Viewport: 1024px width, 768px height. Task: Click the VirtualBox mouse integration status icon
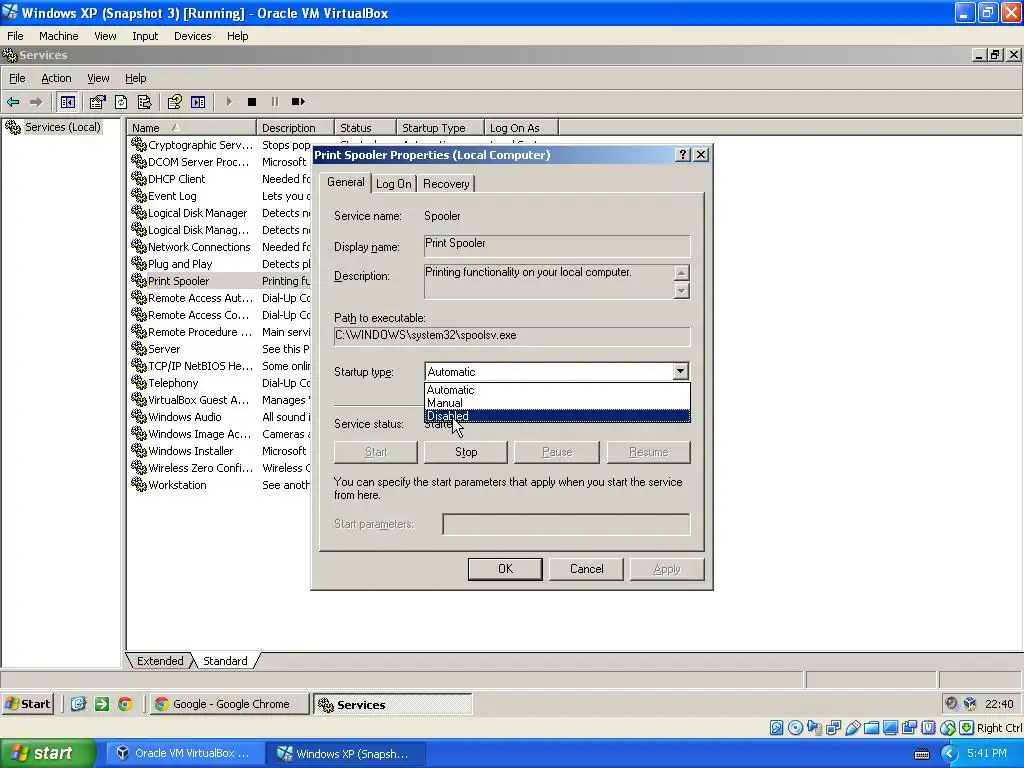point(948,728)
